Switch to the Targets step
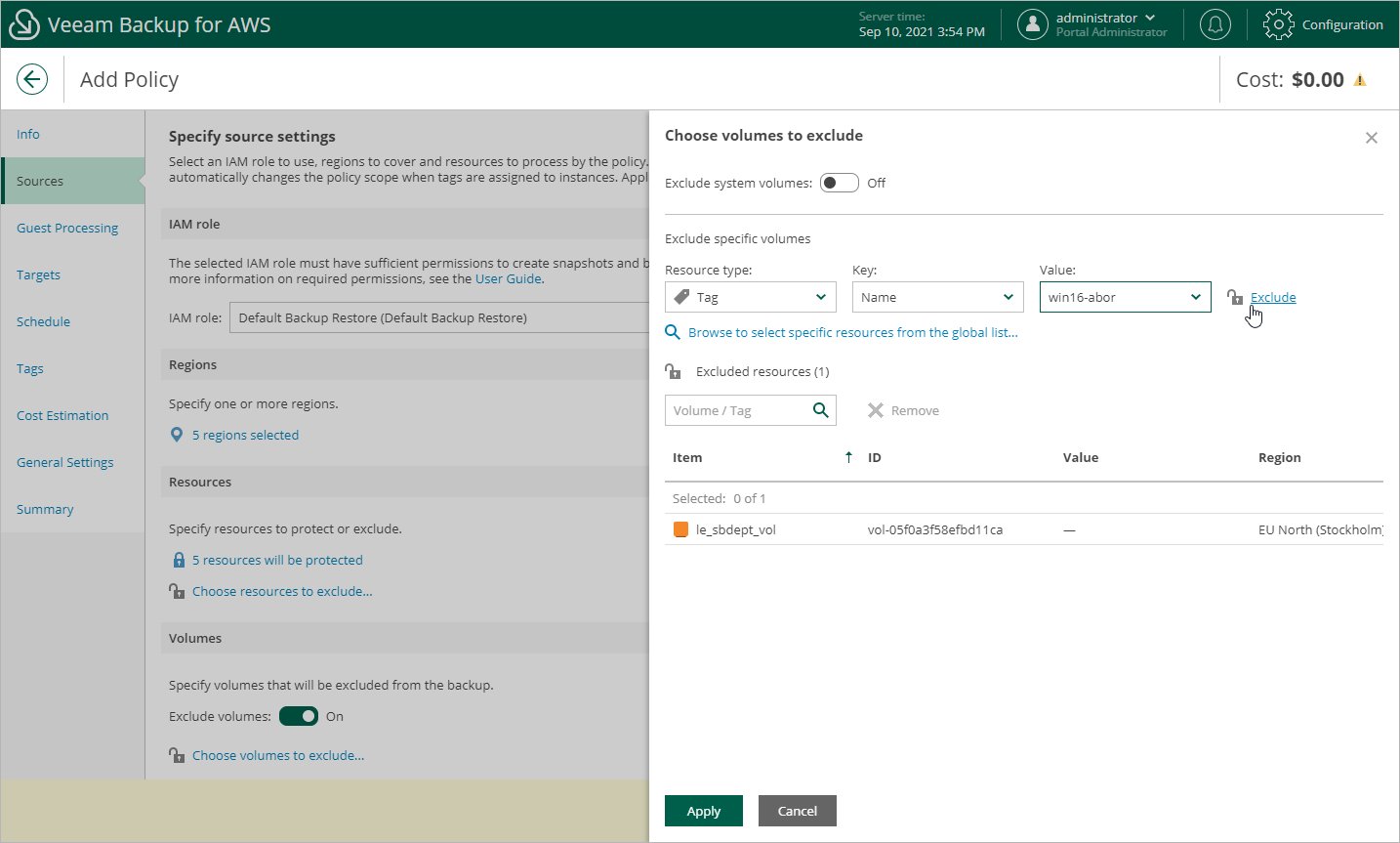This screenshot has width=1400, height=843. point(73,274)
